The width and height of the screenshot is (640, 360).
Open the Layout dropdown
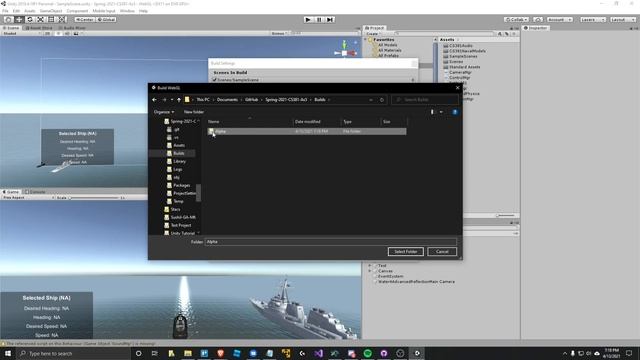click(x=623, y=20)
